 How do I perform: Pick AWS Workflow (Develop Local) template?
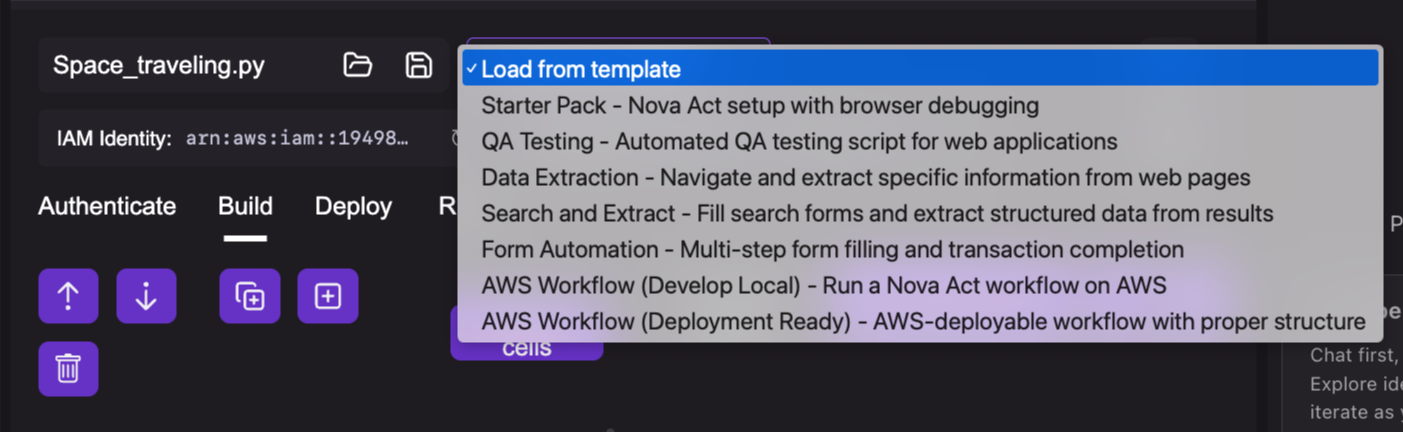[823, 285]
